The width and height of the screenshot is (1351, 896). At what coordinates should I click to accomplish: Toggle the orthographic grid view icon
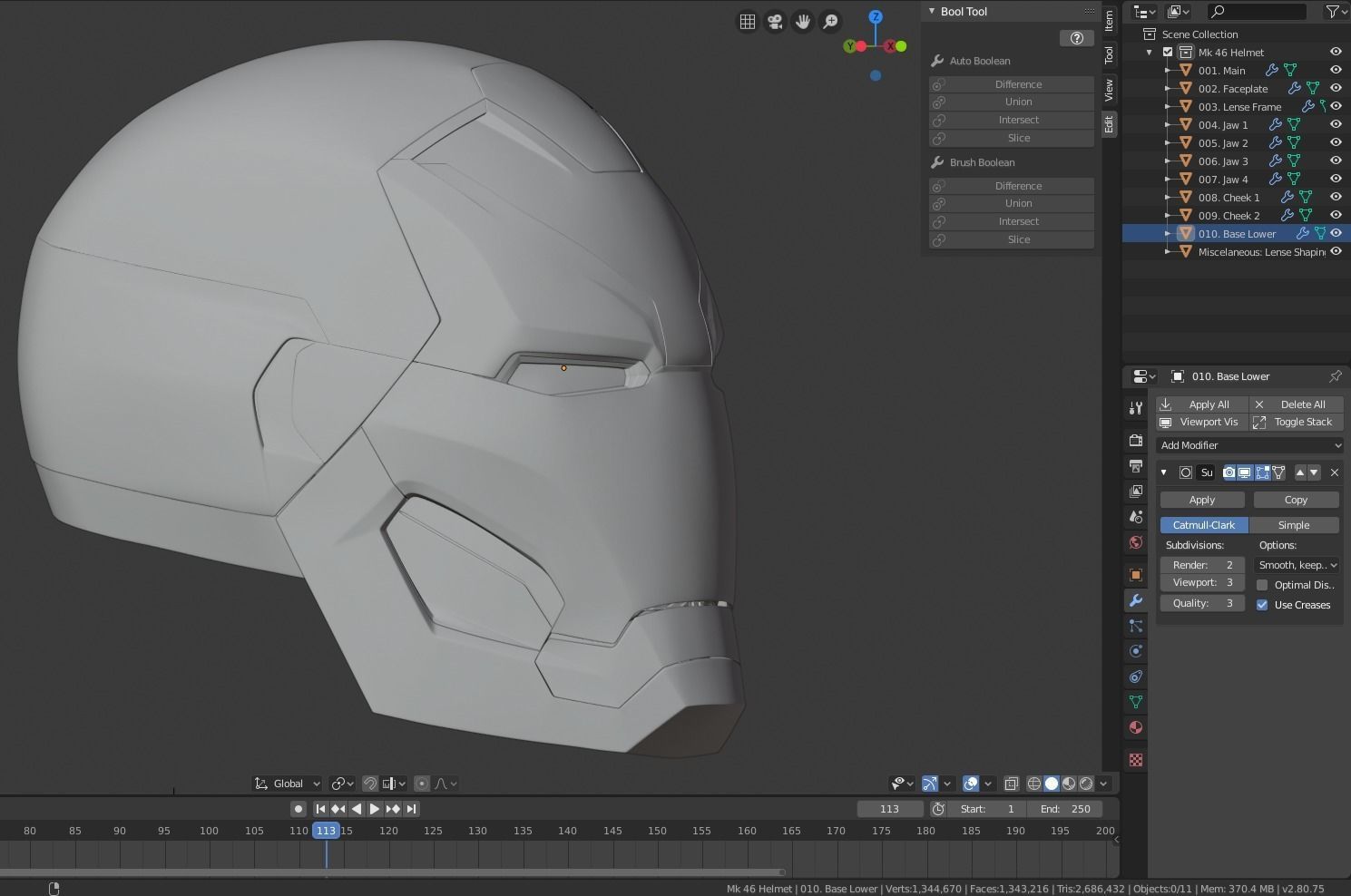(x=748, y=22)
